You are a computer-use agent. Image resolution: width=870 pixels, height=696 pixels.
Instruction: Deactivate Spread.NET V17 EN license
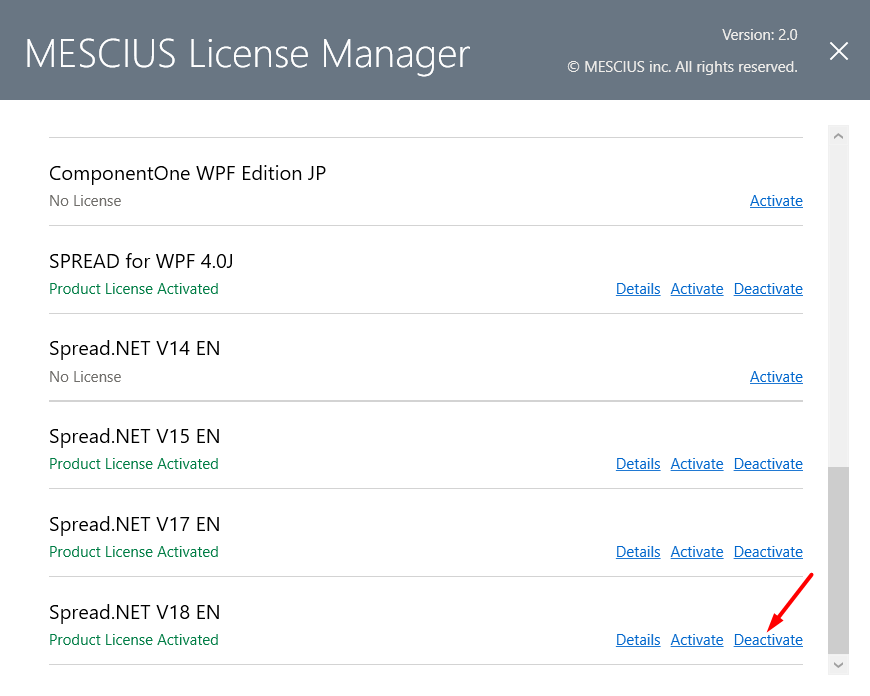pos(768,552)
